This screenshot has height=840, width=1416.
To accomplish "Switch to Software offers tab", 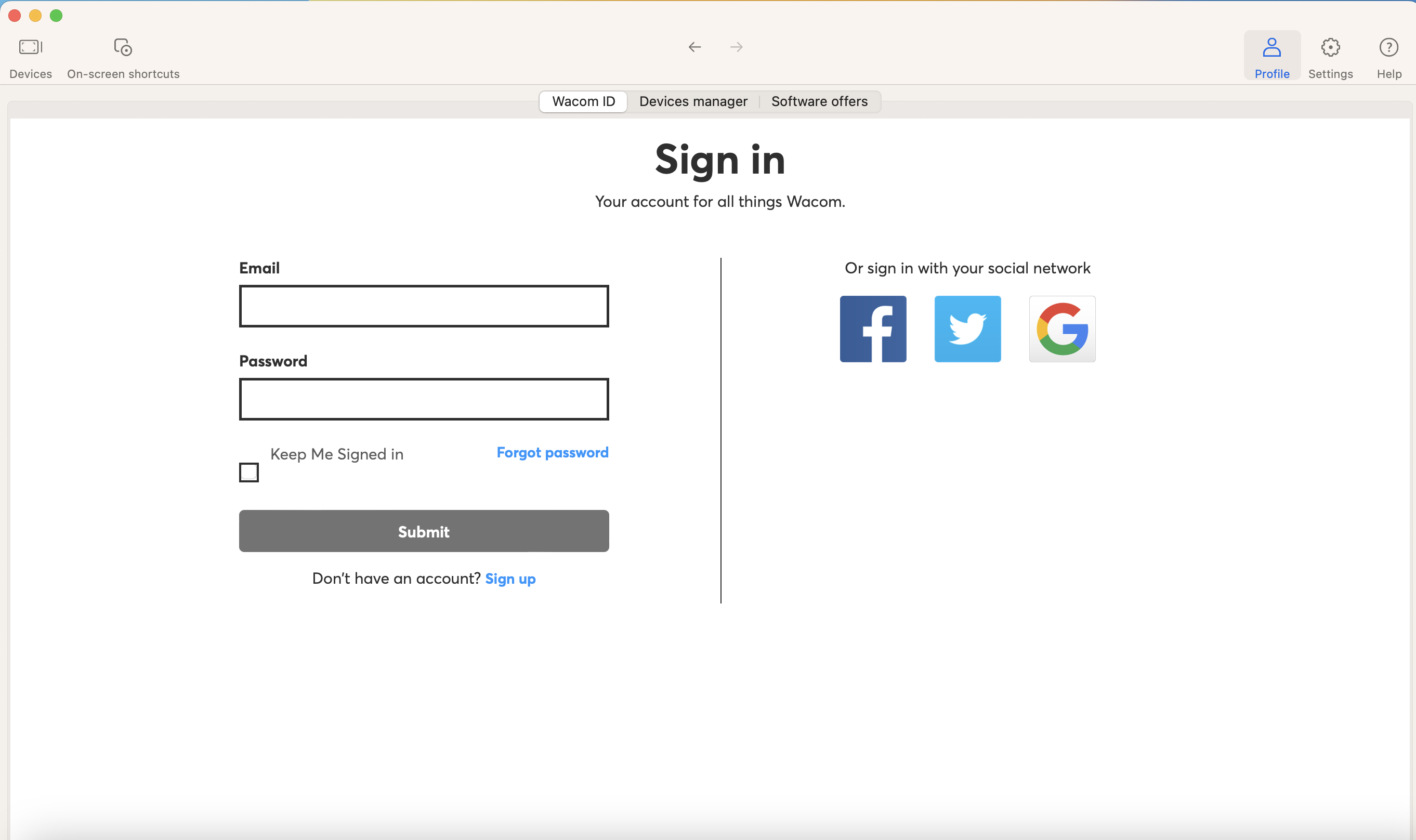I will point(819,101).
